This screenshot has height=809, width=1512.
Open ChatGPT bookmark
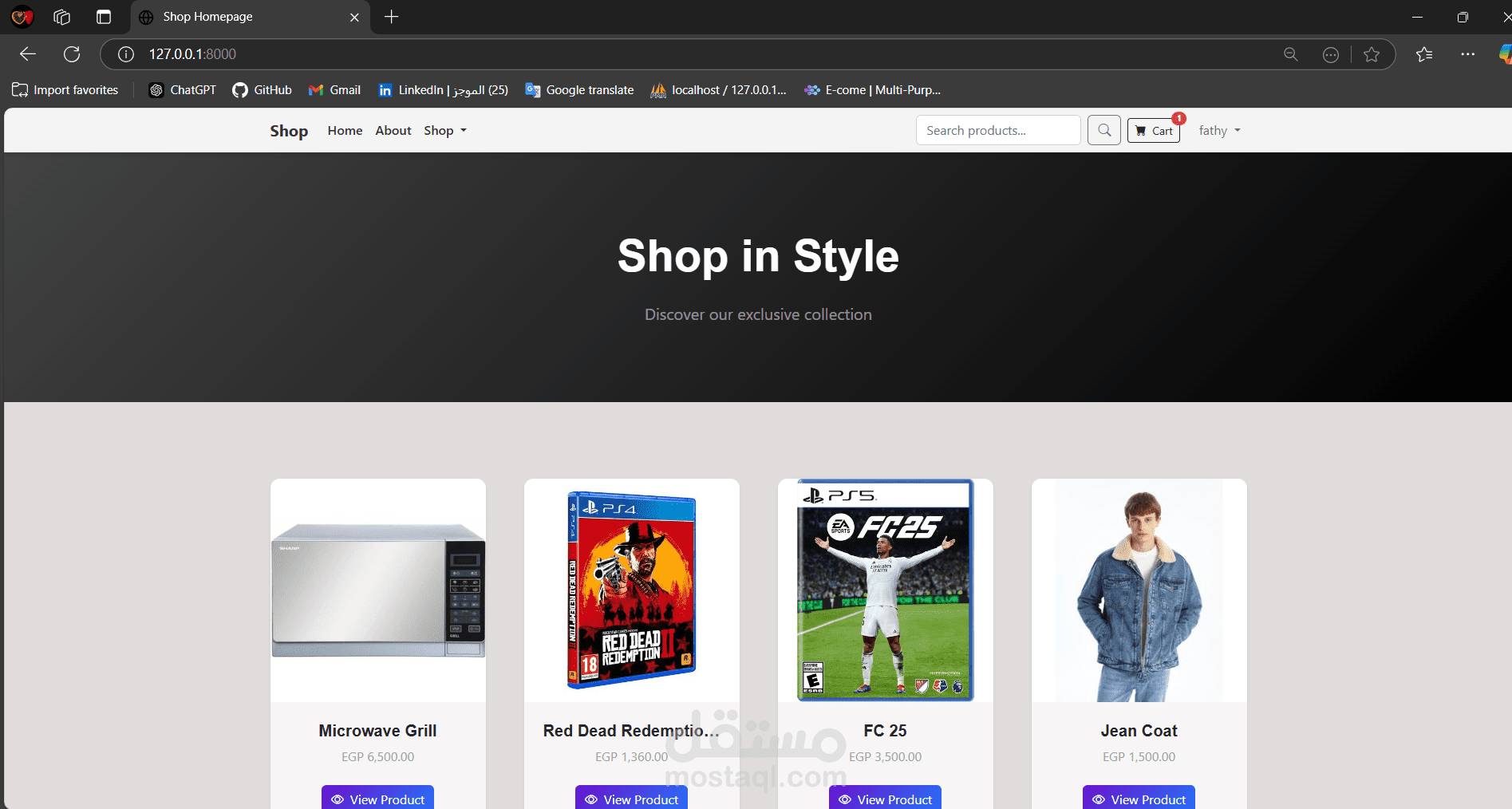point(183,90)
